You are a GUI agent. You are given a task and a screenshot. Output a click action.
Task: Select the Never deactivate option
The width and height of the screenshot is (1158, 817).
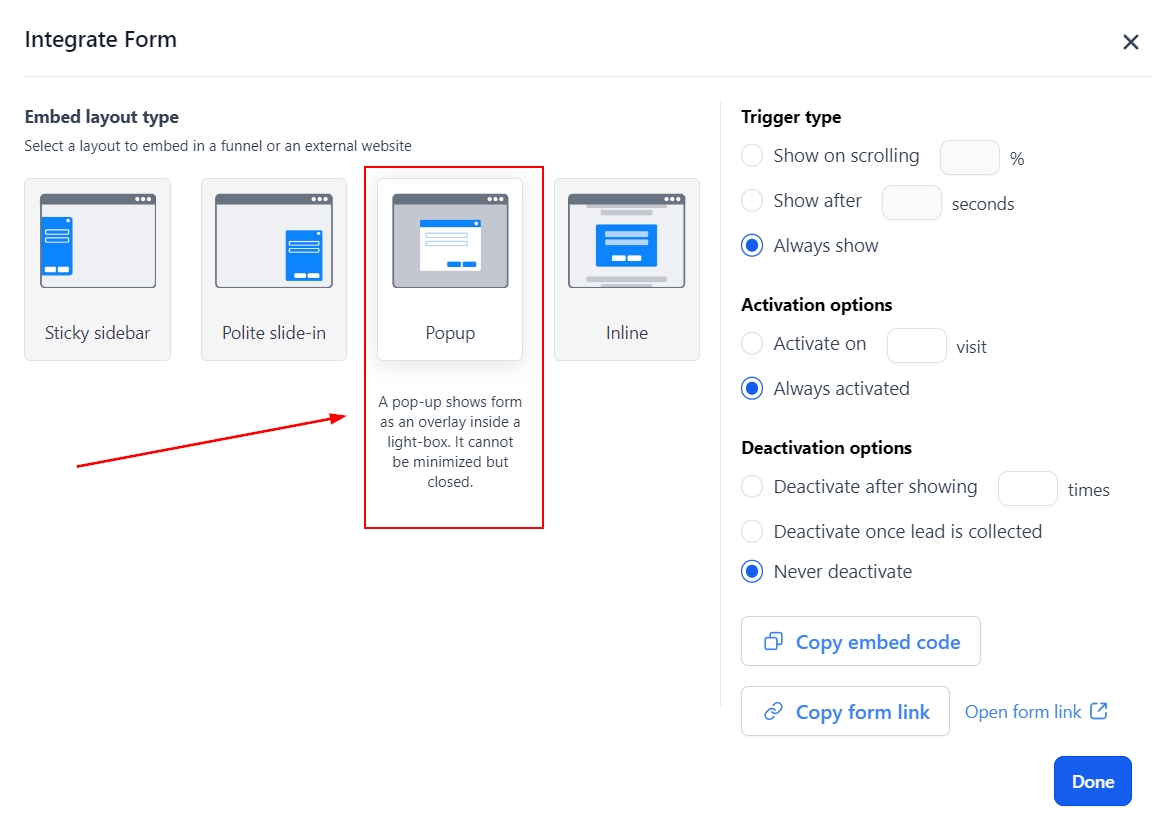click(x=752, y=572)
